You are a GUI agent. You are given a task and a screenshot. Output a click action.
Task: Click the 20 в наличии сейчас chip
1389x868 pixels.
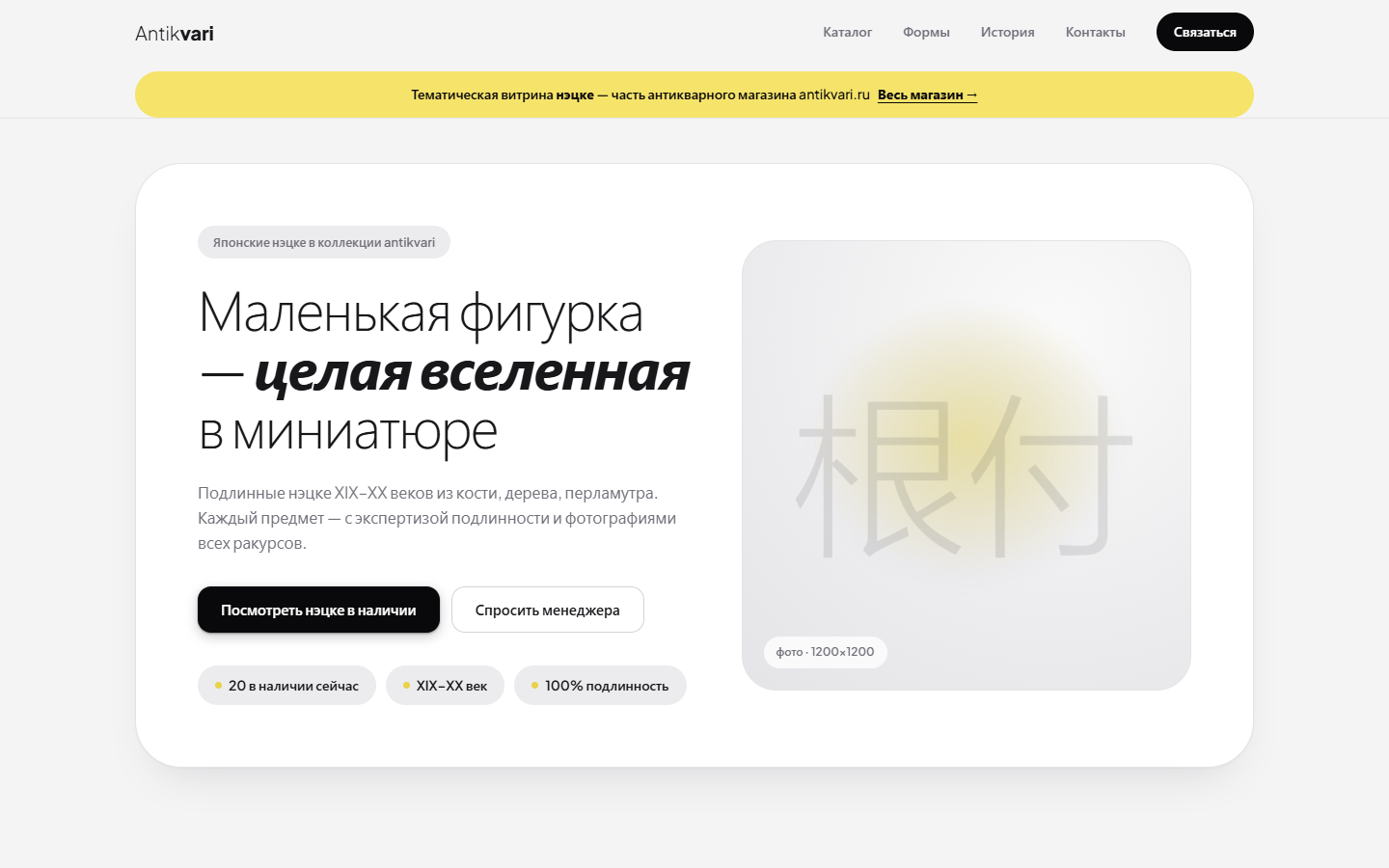286,686
